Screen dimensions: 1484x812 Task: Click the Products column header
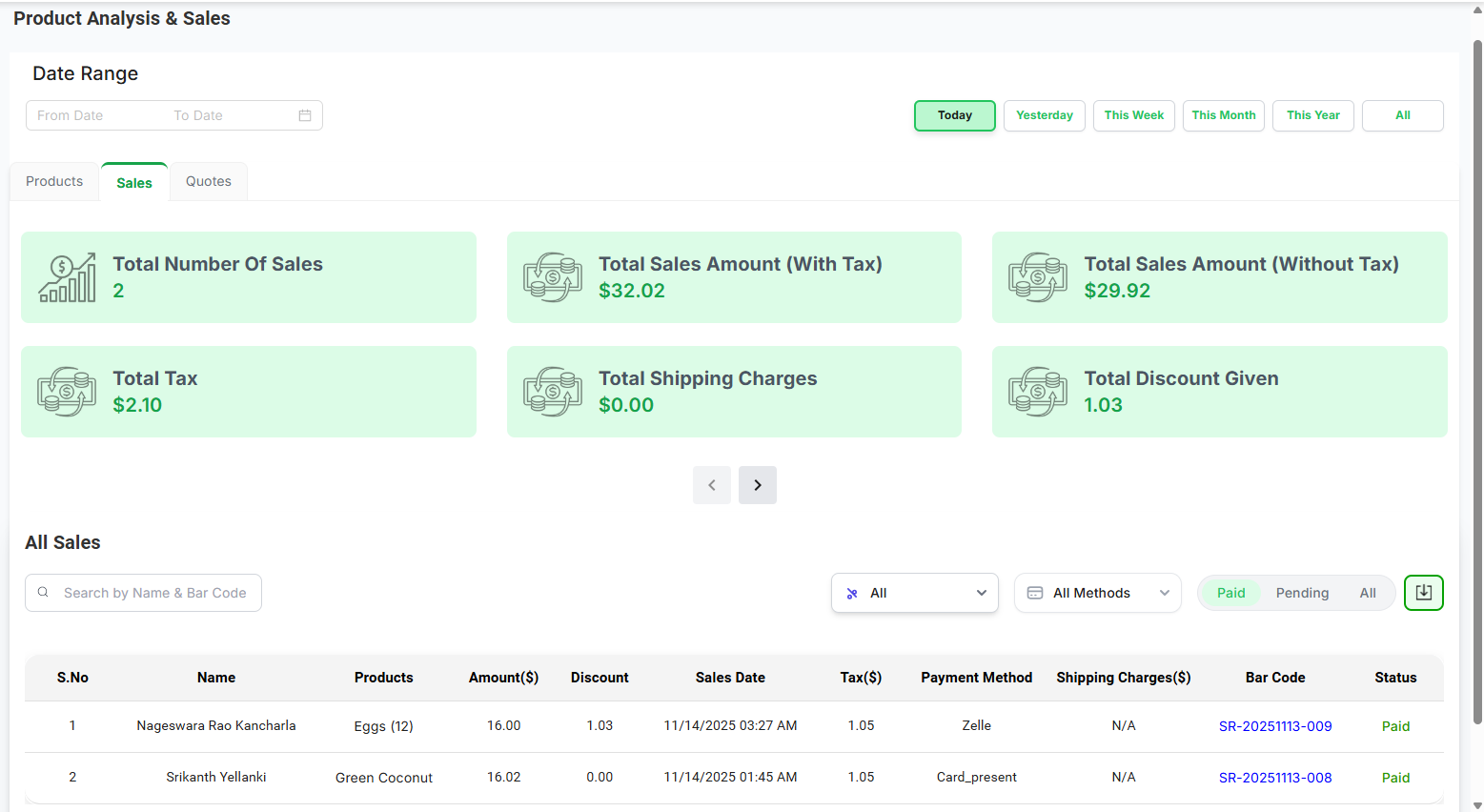(x=383, y=678)
